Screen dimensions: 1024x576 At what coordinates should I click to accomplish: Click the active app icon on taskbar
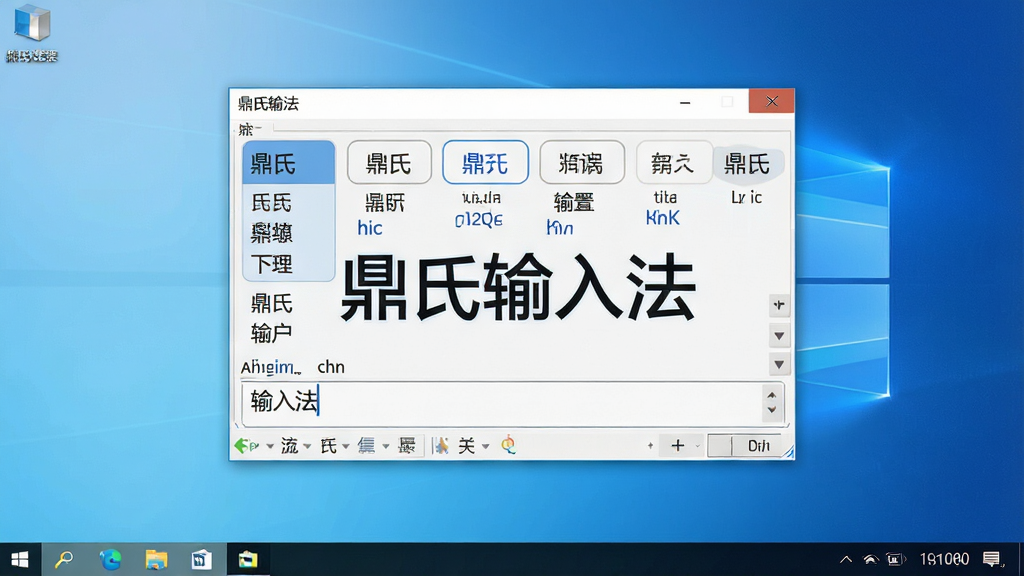[248, 560]
